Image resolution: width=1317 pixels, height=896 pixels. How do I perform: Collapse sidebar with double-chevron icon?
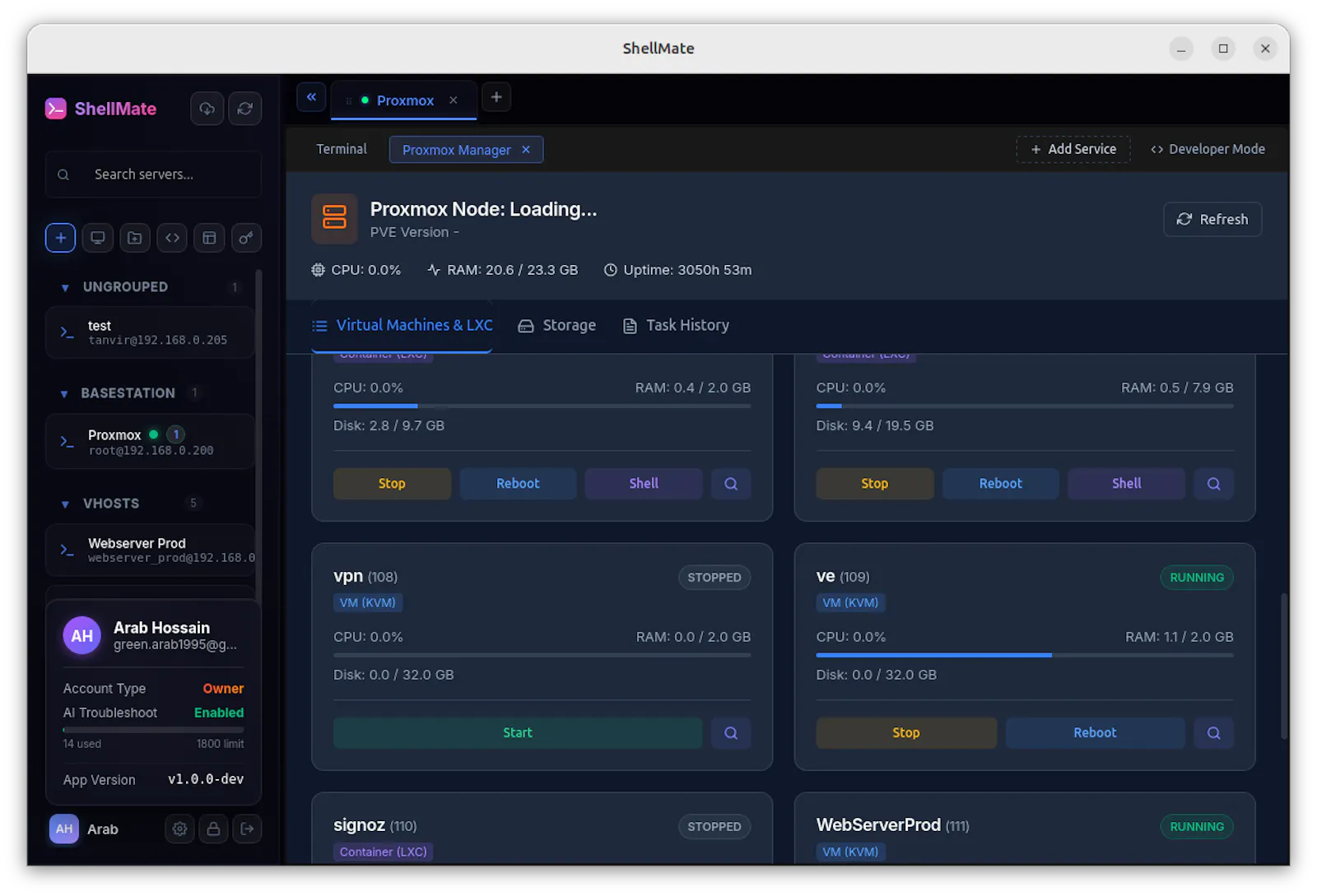[x=311, y=97]
